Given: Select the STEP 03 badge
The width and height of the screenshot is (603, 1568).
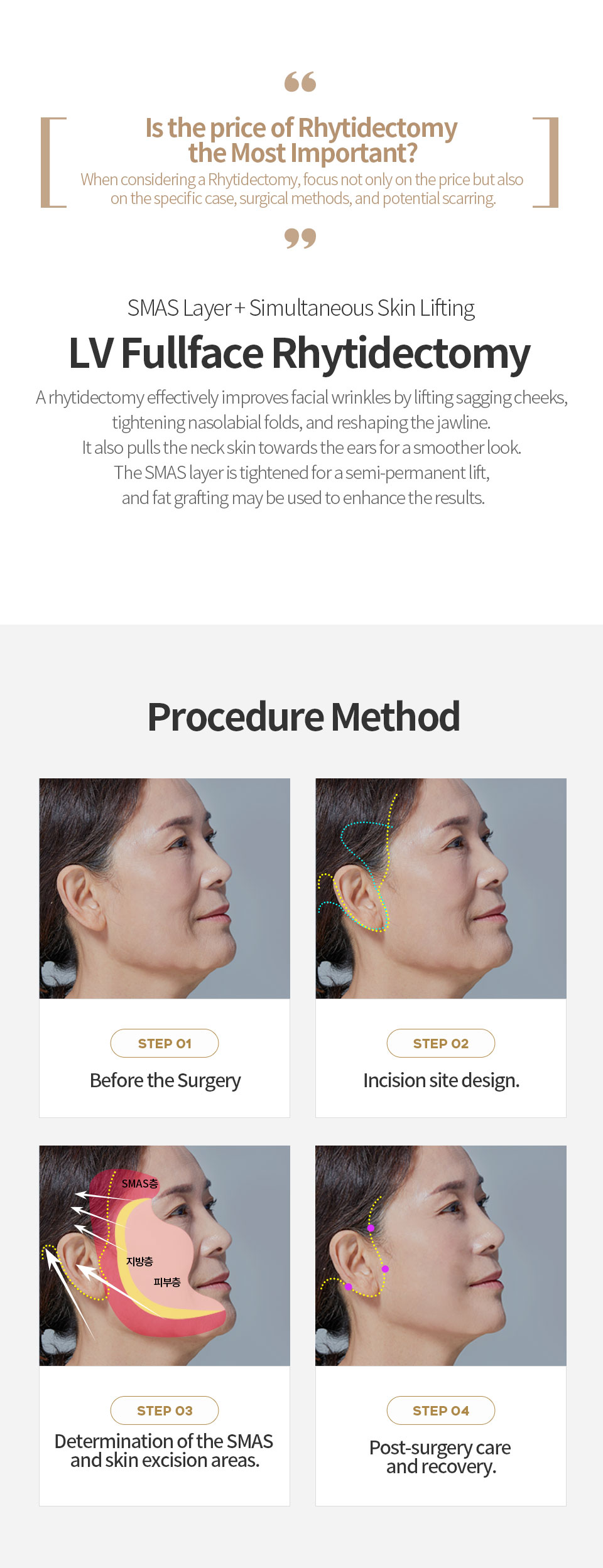Looking at the screenshot, I should pyautogui.click(x=165, y=1410).
